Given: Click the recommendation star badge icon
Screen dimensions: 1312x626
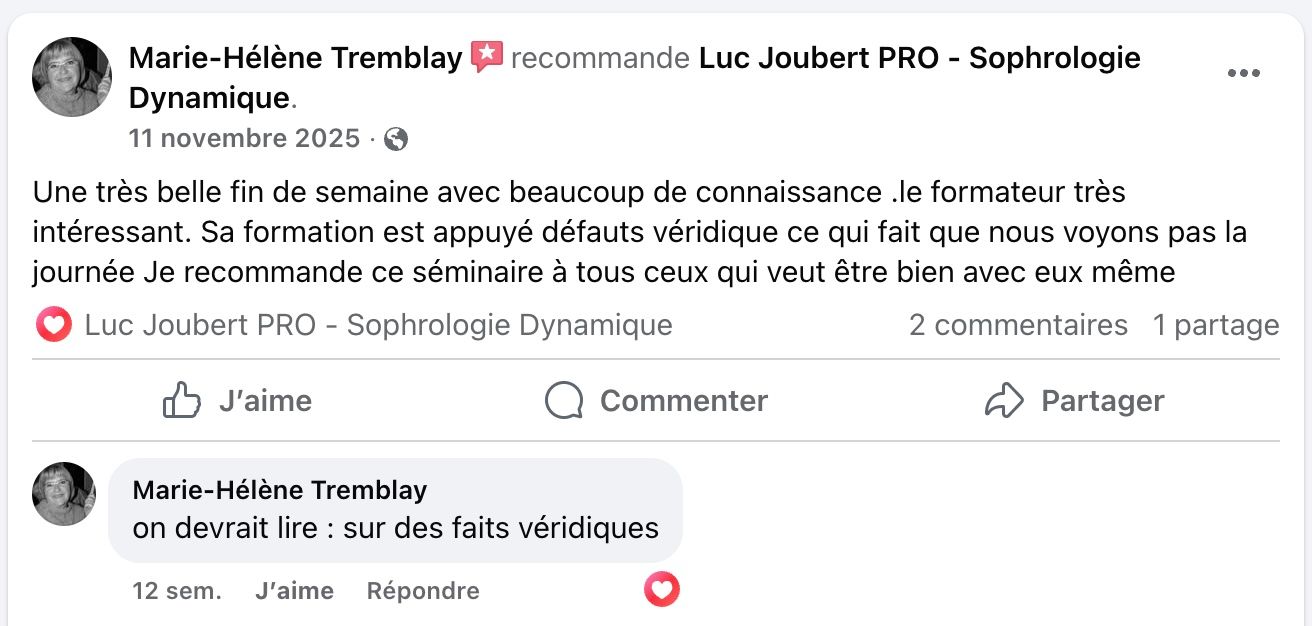Looking at the screenshot, I should [487, 58].
